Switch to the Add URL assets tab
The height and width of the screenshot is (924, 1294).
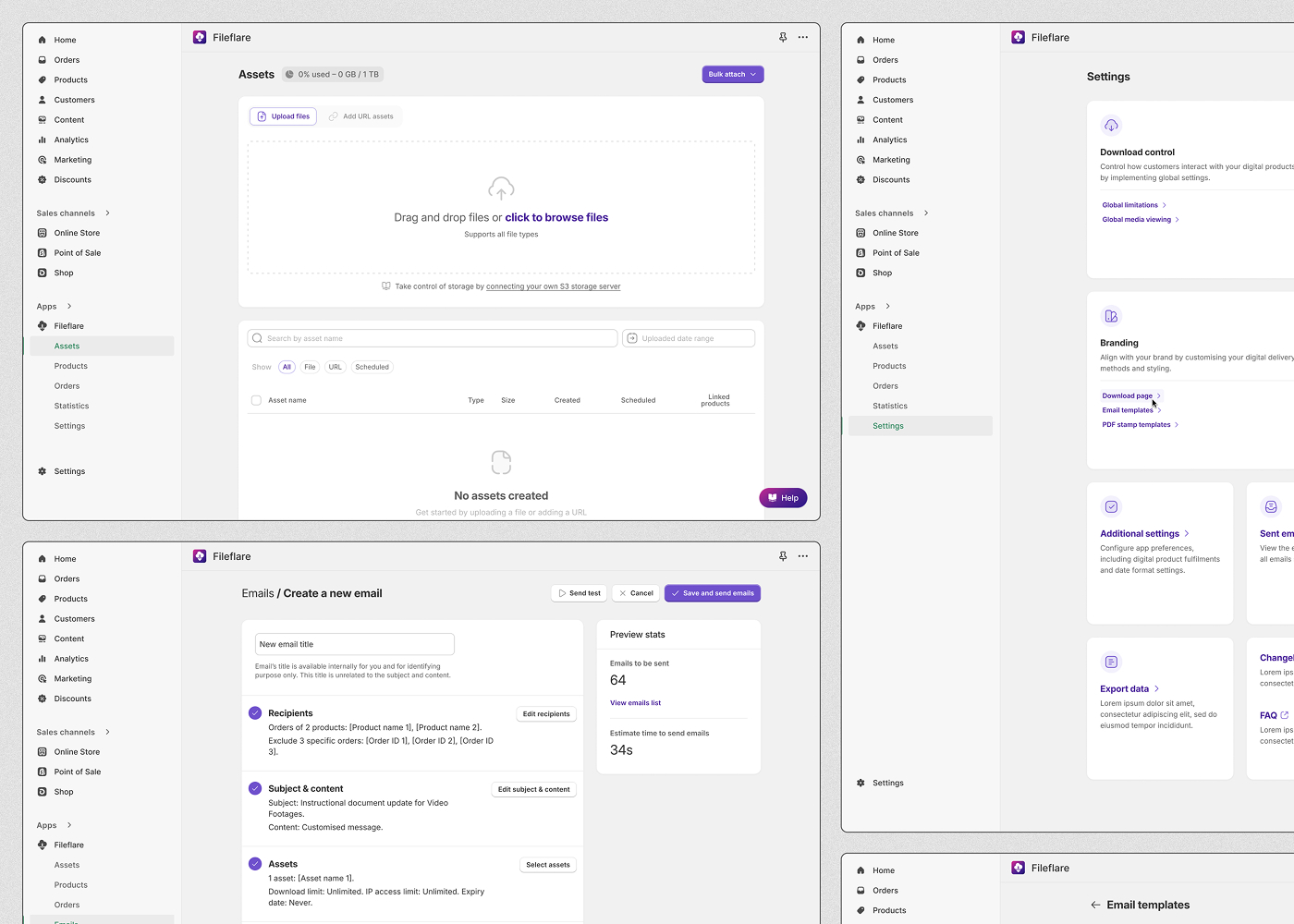coord(360,116)
